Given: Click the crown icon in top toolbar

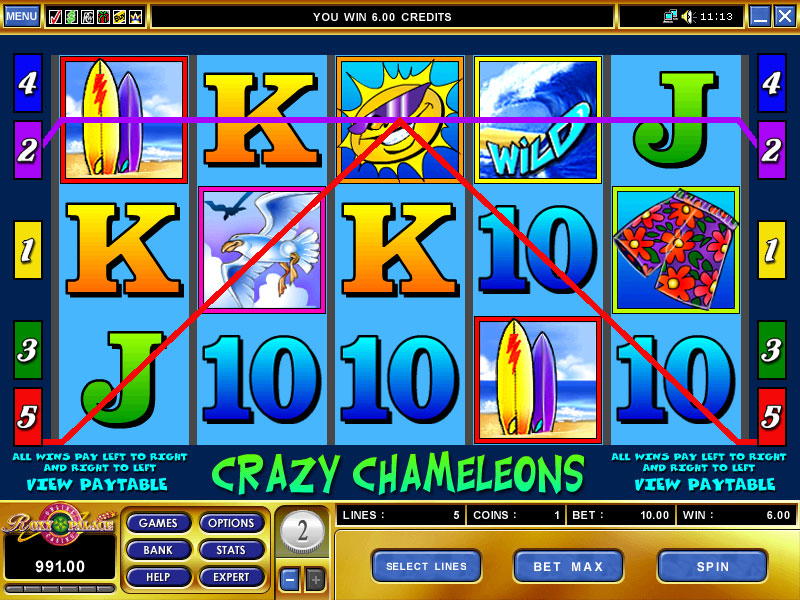Looking at the screenshot, I should pyautogui.click(x=135, y=17).
